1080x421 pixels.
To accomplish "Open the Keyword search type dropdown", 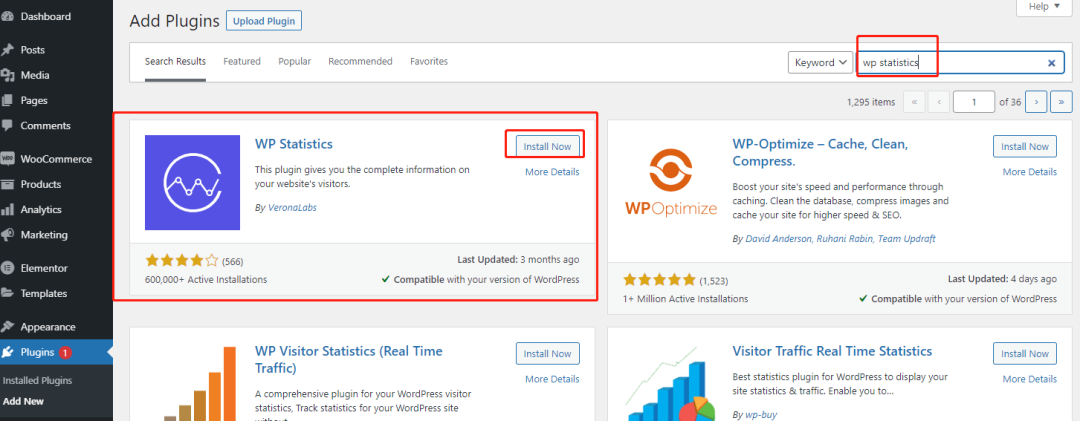I will (821, 62).
